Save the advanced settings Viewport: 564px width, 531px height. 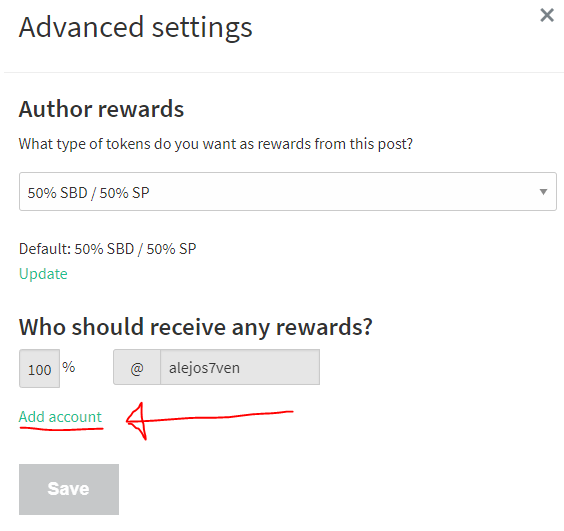[69, 489]
